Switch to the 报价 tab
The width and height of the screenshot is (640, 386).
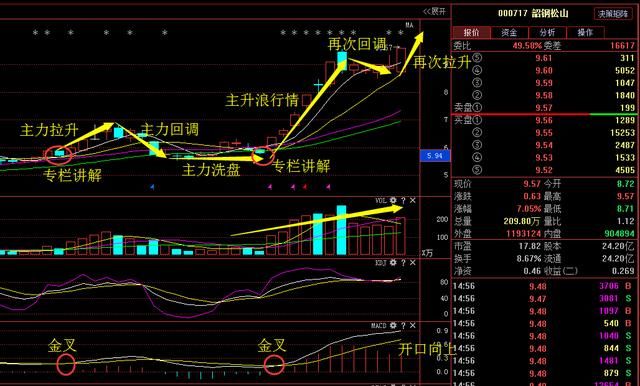click(x=471, y=32)
